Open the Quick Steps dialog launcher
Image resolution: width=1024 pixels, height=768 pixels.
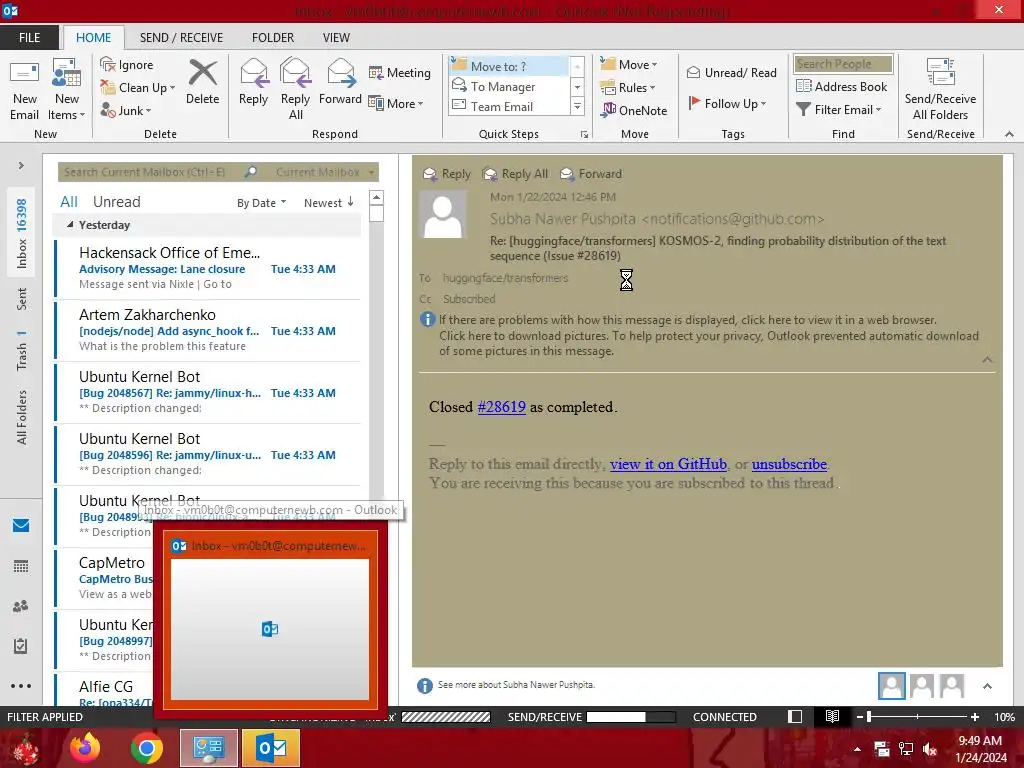click(x=584, y=135)
